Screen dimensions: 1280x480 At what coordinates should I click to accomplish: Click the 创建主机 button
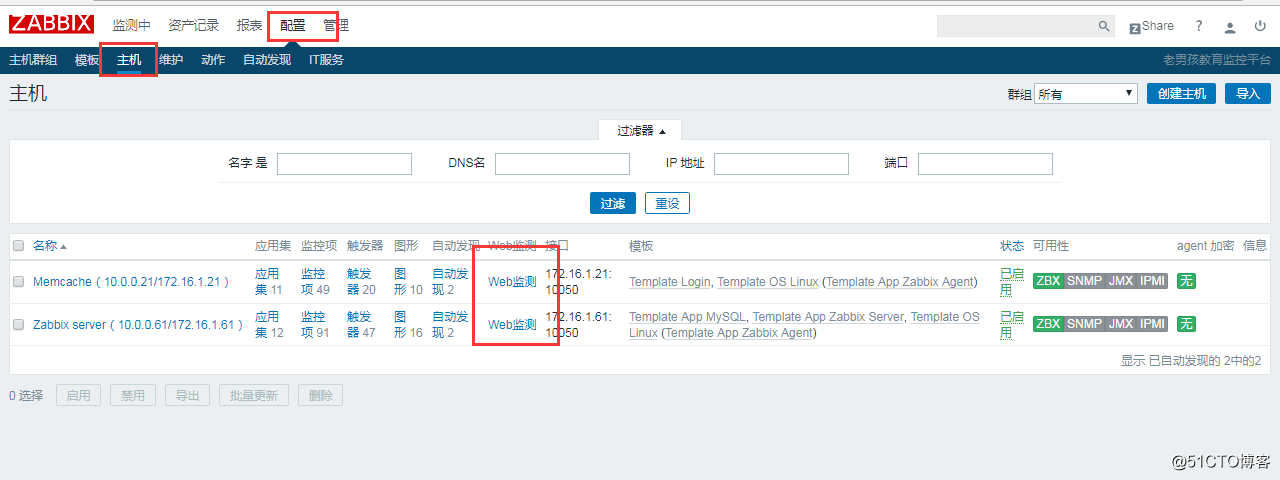click(1181, 94)
